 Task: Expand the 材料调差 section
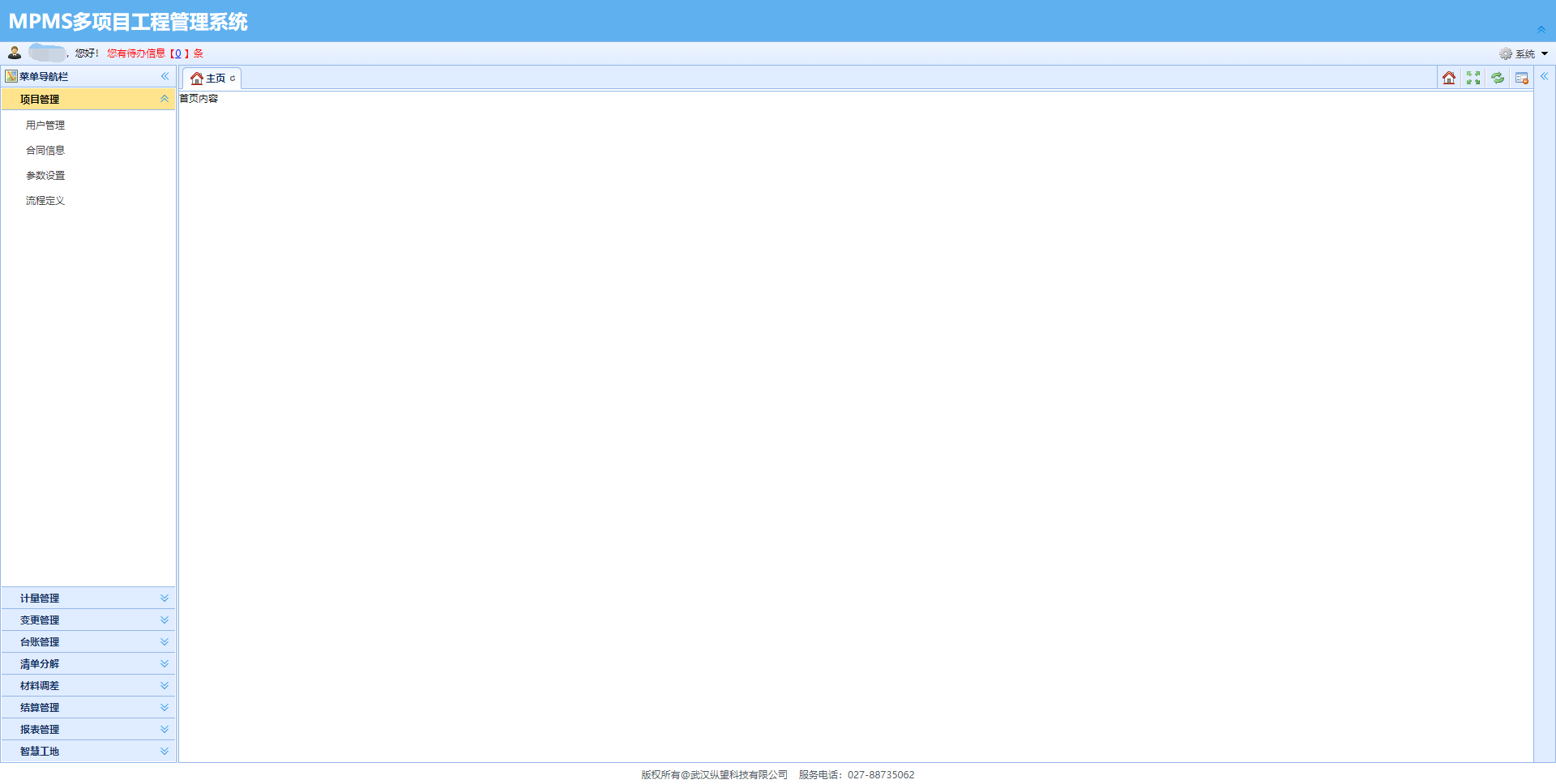[x=88, y=685]
